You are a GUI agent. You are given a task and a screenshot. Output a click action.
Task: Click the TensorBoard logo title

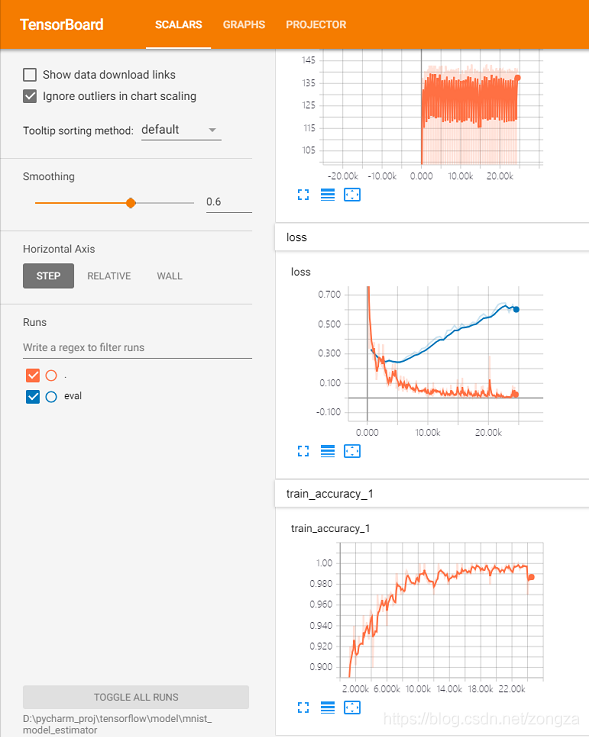coord(62,24)
